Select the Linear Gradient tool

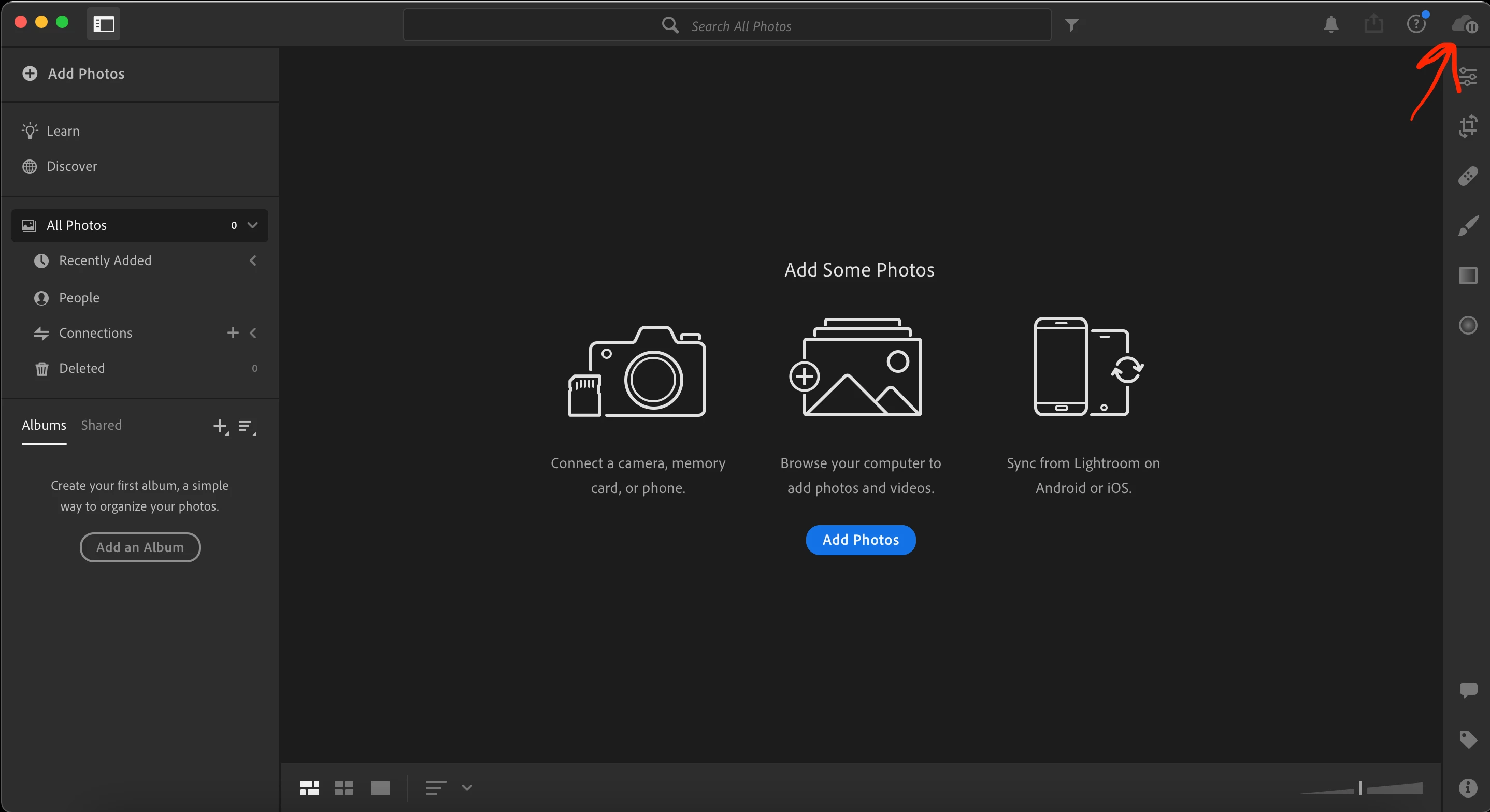tap(1468, 275)
